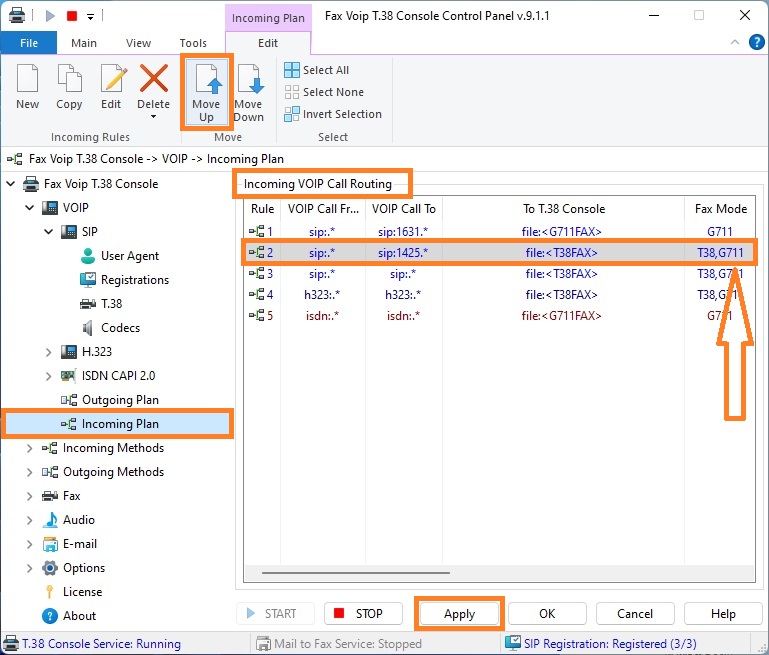Collapse the Fax Voip T.38 Console tree node
Screen dimensions: 769x655
pyautogui.click(x=10, y=184)
